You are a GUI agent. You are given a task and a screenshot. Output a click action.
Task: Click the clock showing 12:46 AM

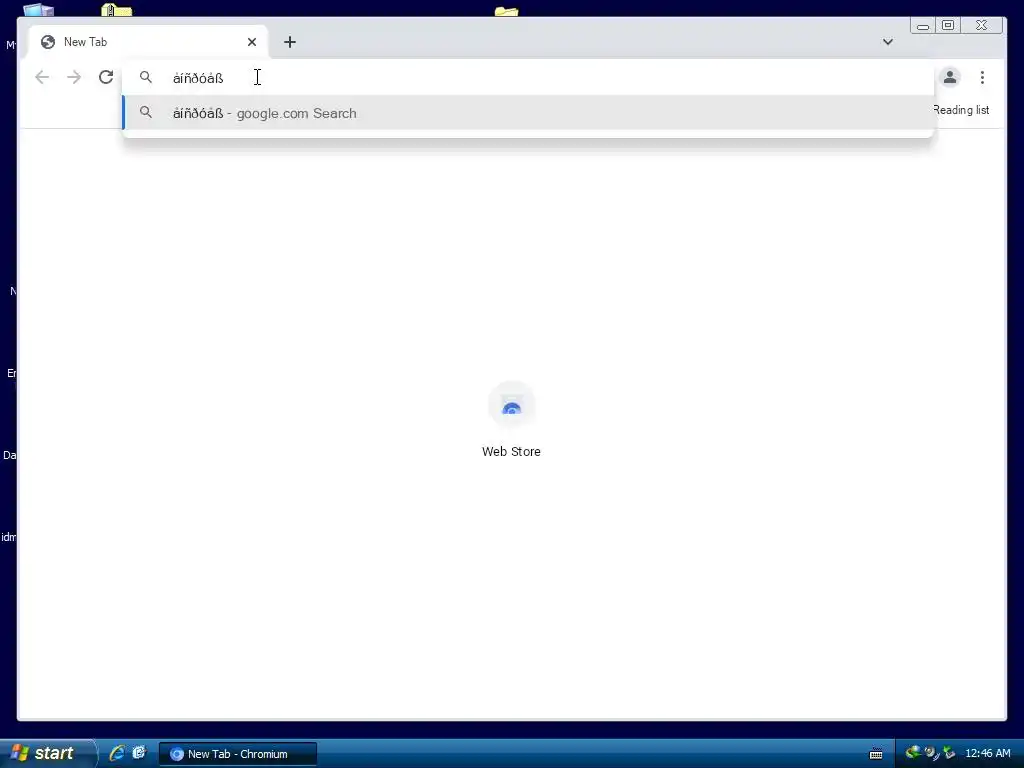987,754
